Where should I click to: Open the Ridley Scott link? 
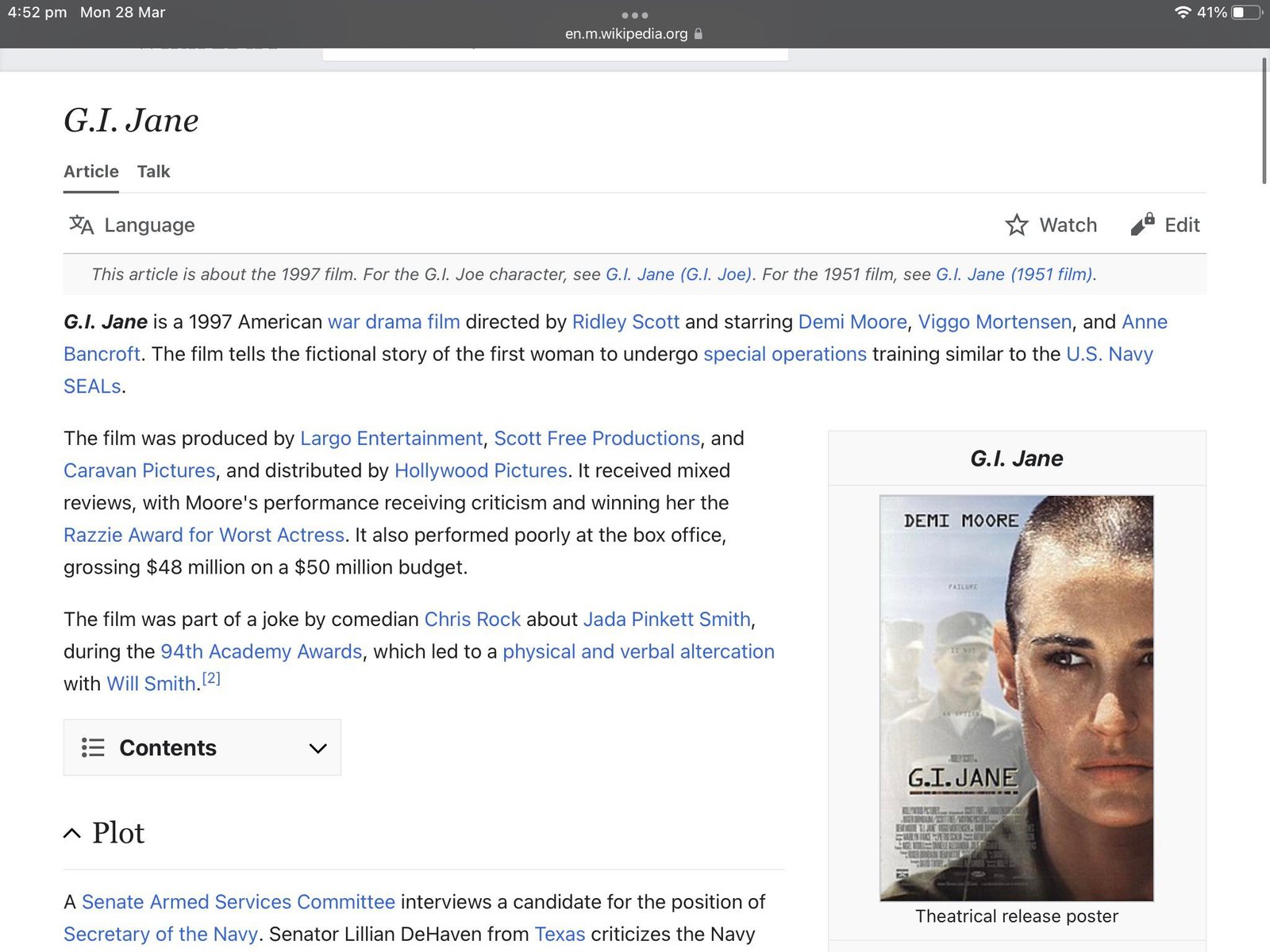pos(625,322)
